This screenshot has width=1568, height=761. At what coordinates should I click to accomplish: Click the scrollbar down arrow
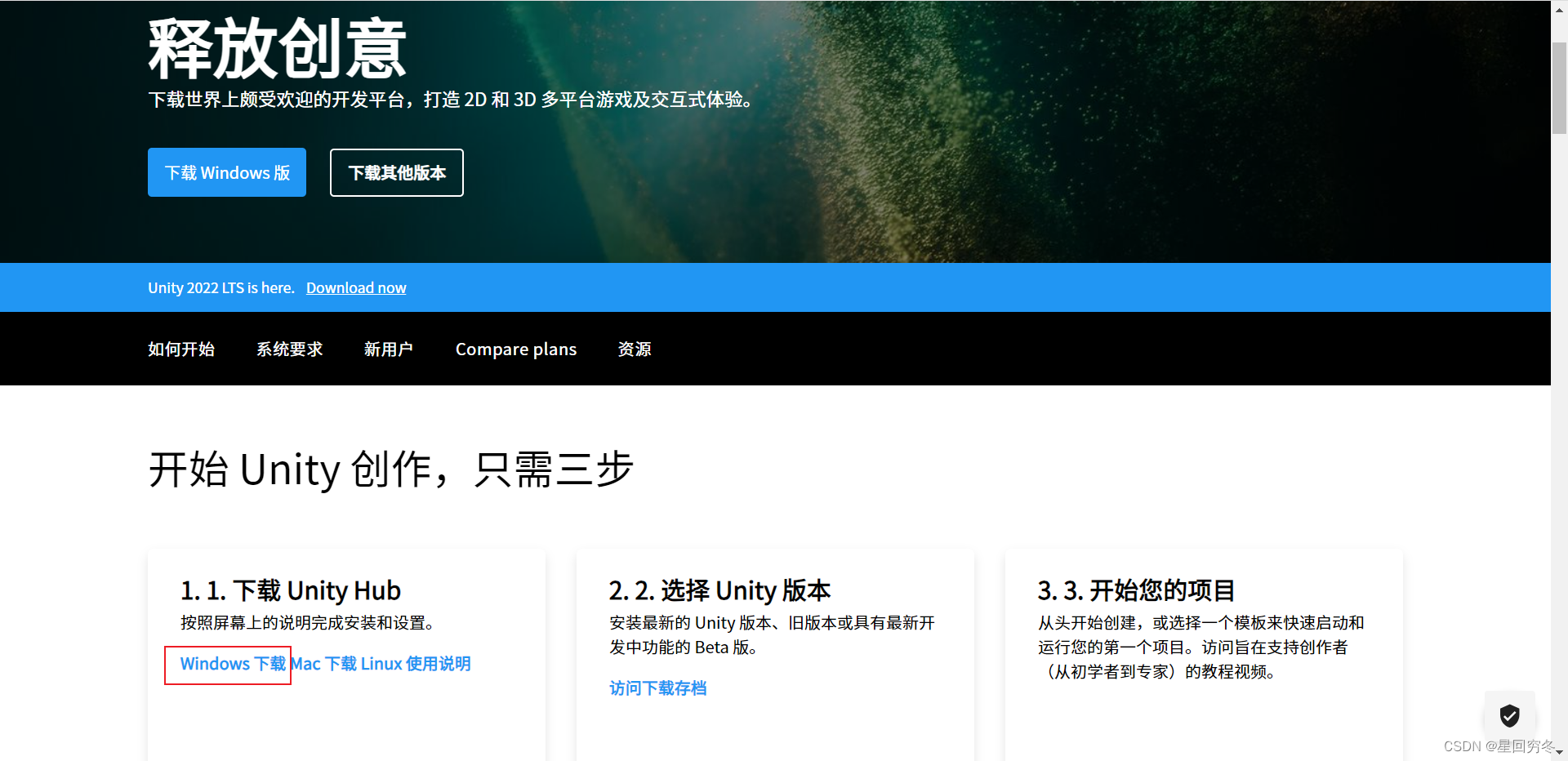[x=1559, y=753]
